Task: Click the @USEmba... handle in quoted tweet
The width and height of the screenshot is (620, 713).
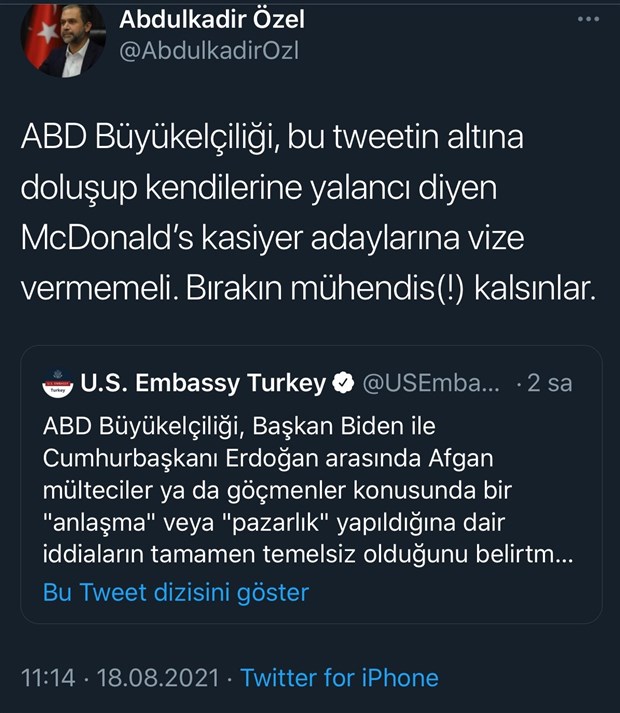Action: (x=428, y=383)
